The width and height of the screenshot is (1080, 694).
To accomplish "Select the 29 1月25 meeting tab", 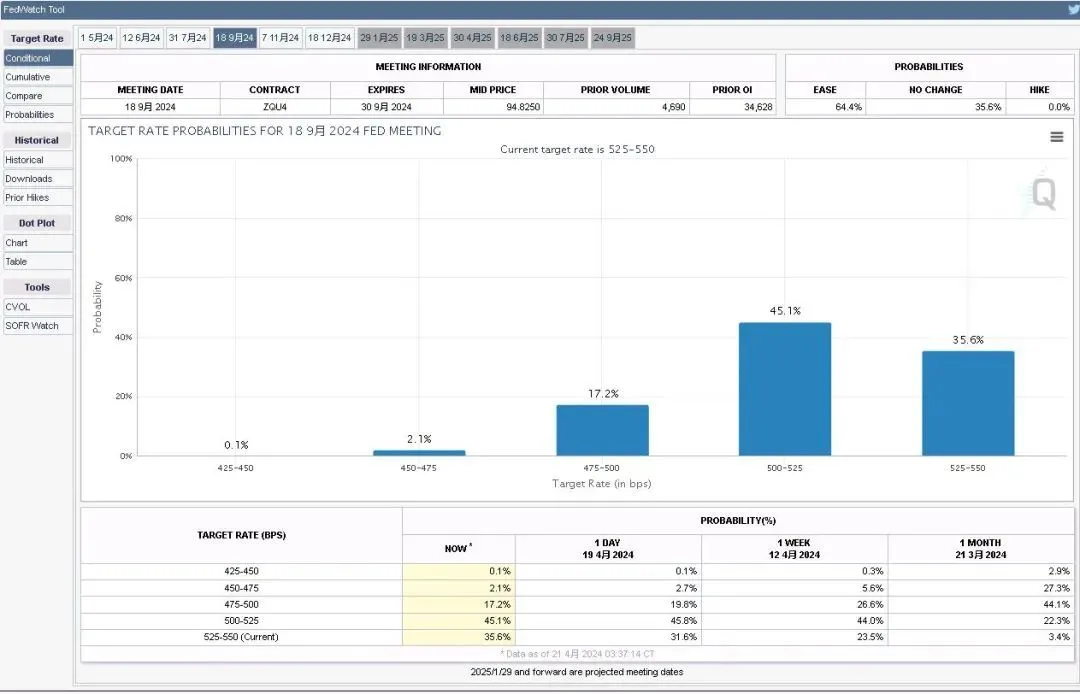I will pyautogui.click(x=379, y=38).
